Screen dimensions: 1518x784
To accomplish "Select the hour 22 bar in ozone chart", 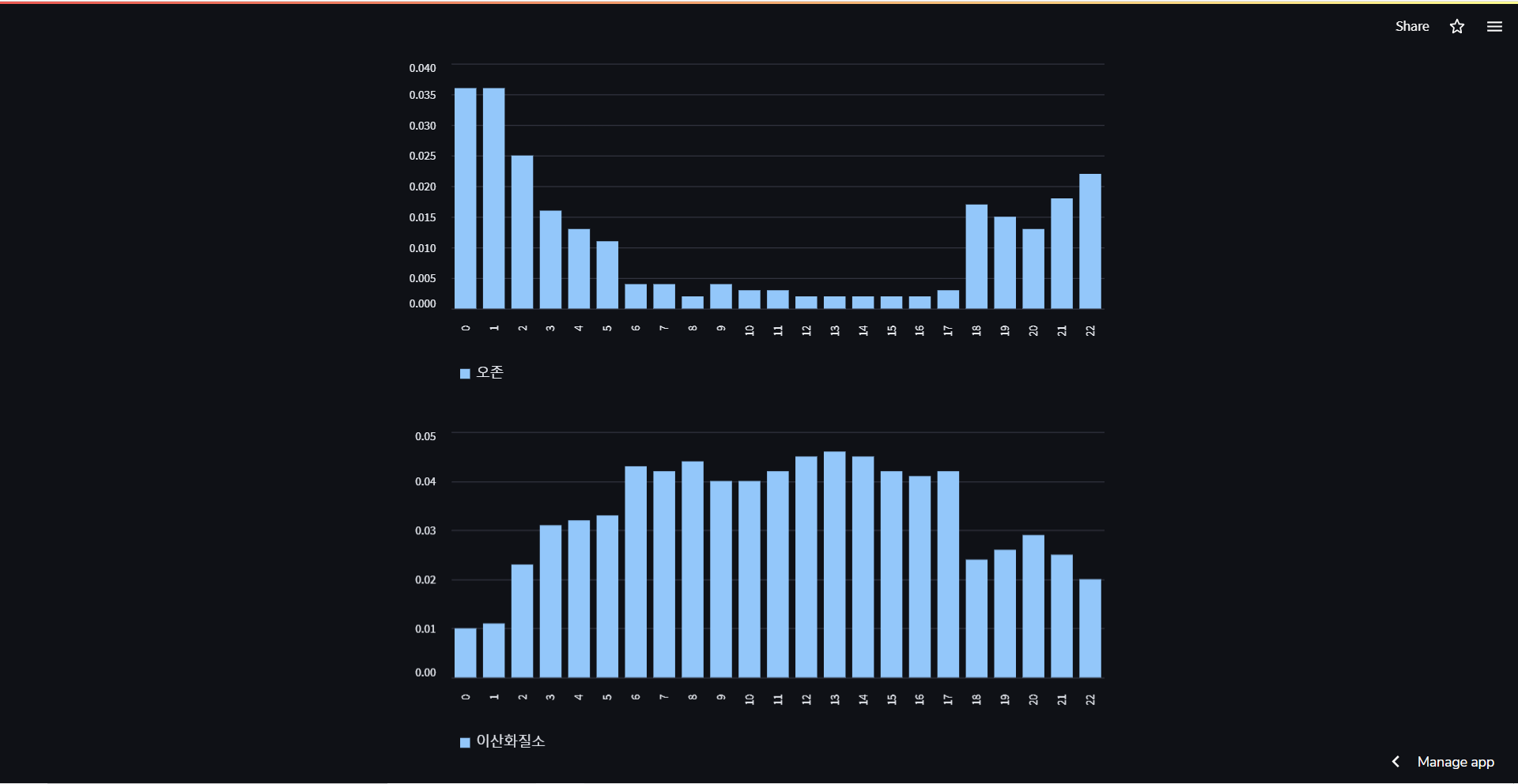I will 1090,241.
